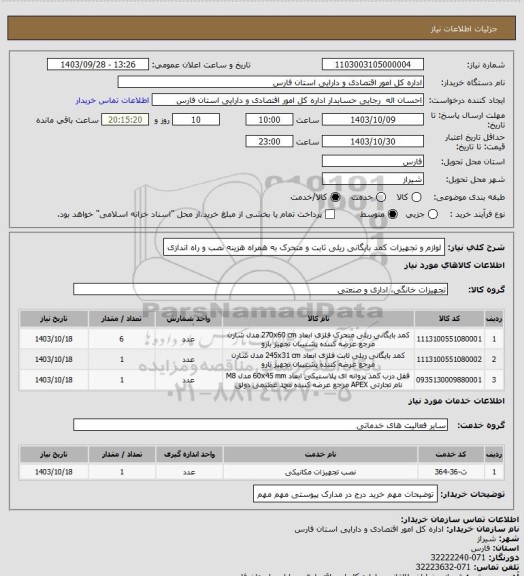The height and width of the screenshot is (576, 524).
Task: Click goods code 111310551080002
Action: (x=449, y=359)
